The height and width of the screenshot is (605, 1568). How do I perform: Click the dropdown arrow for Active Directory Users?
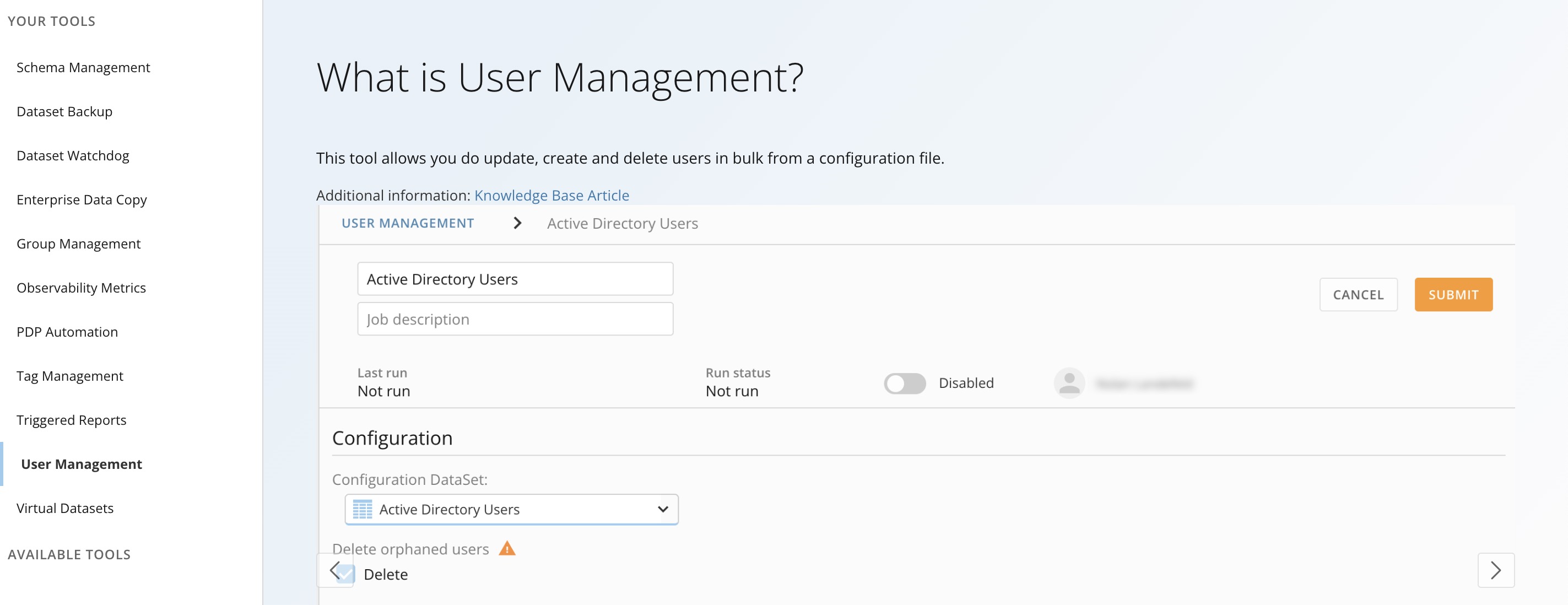tap(663, 510)
